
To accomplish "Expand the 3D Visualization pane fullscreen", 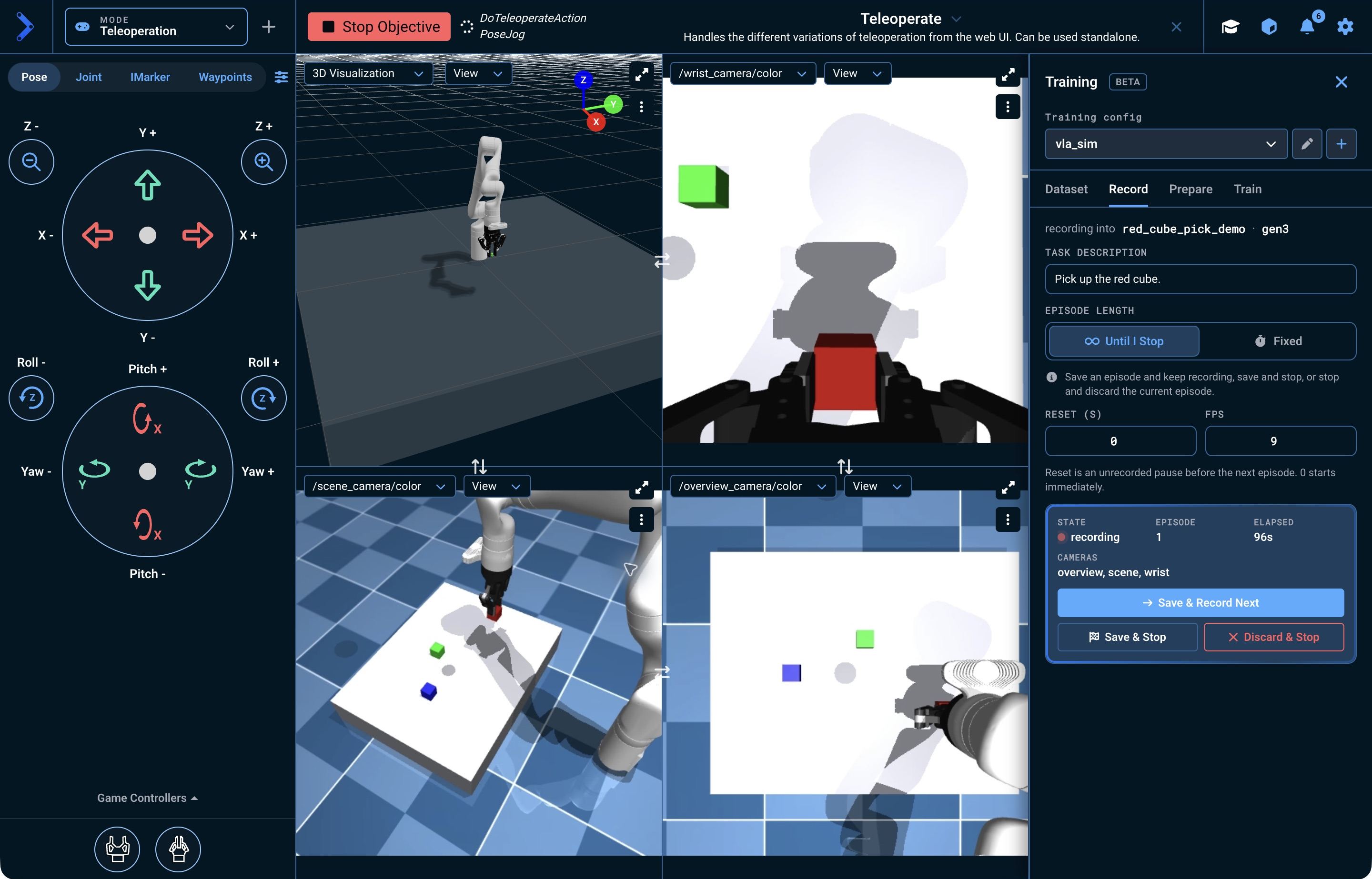I will pyautogui.click(x=642, y=74).
